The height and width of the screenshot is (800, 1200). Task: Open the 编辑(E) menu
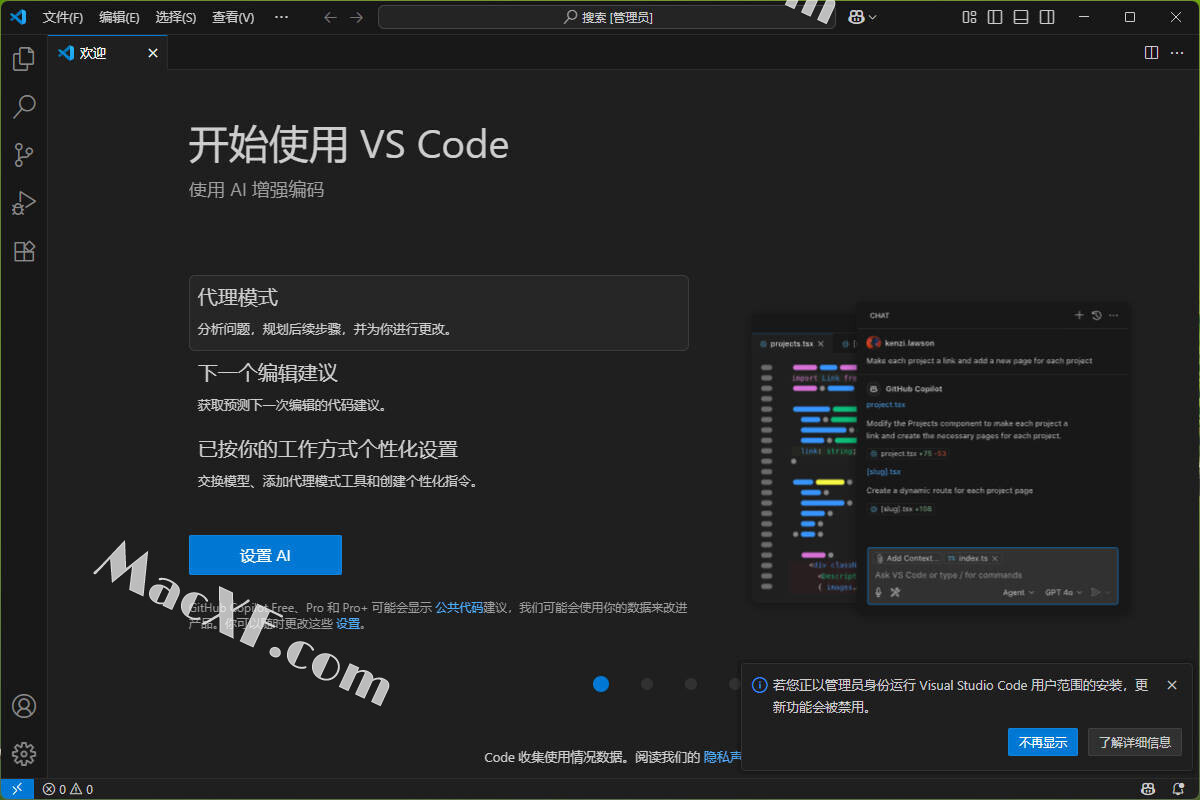(119, 17)
